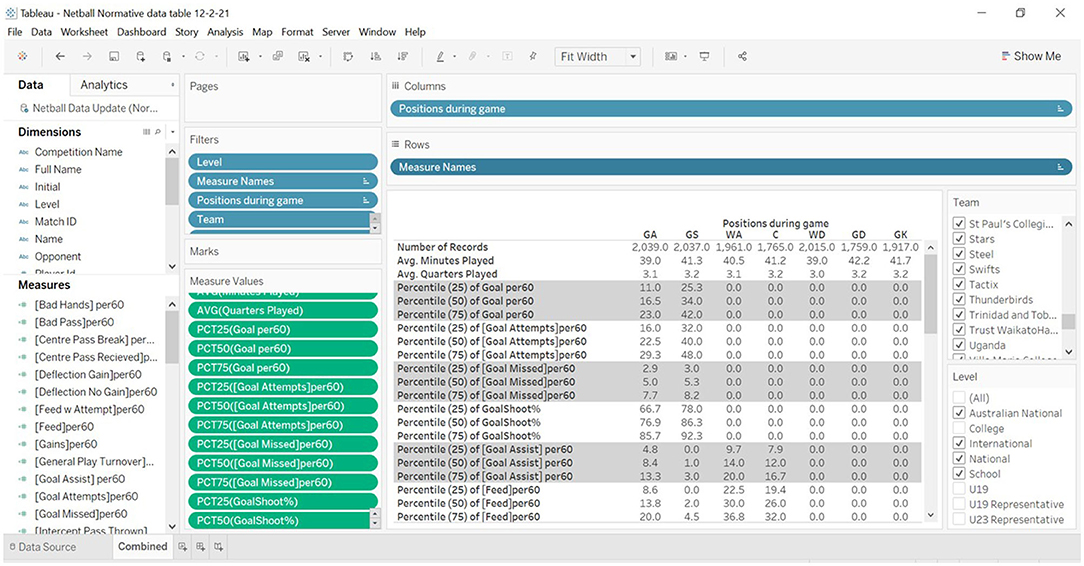Click the Dimensions view-as-list grid icon
The image size is (1084, 566).
[x=147, y=132]
